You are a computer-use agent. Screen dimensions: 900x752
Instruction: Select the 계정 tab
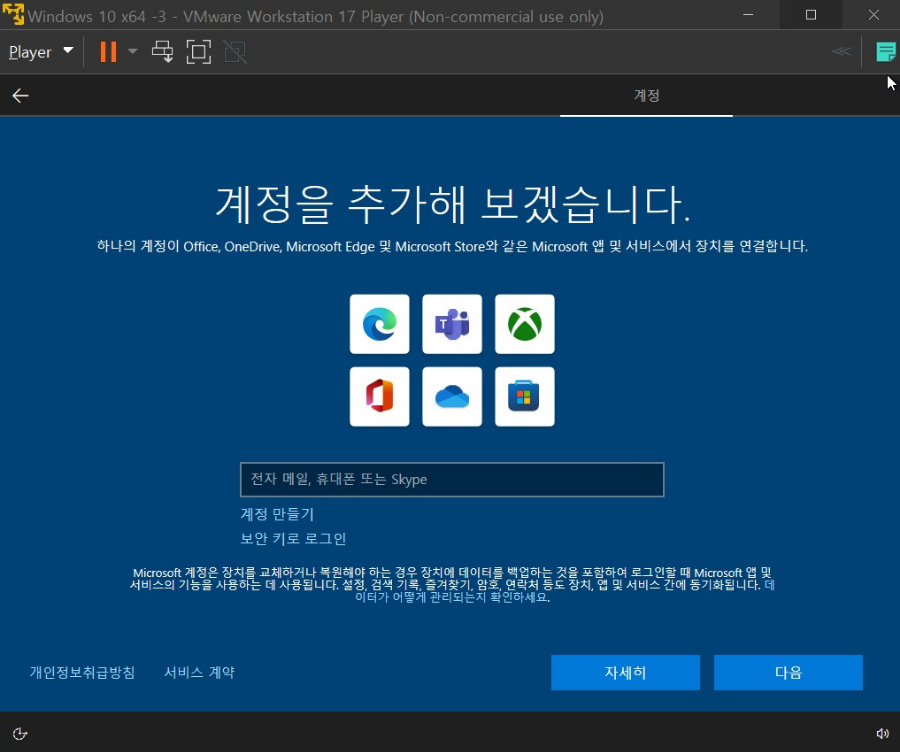(x=646, y=95)
